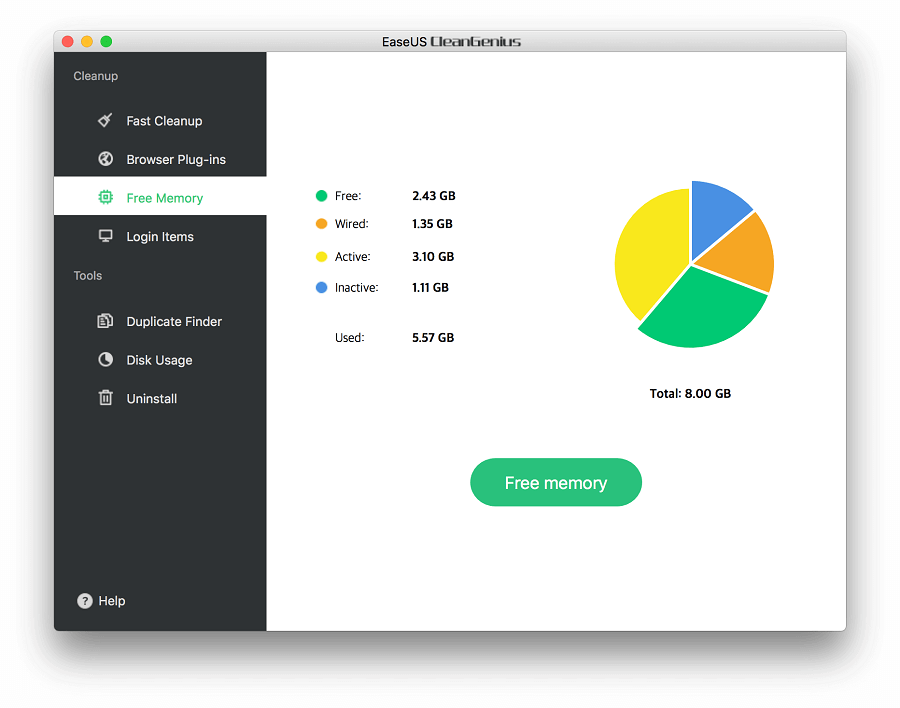
Task: Click the Active: label
Action: click(x=352, y=257)
